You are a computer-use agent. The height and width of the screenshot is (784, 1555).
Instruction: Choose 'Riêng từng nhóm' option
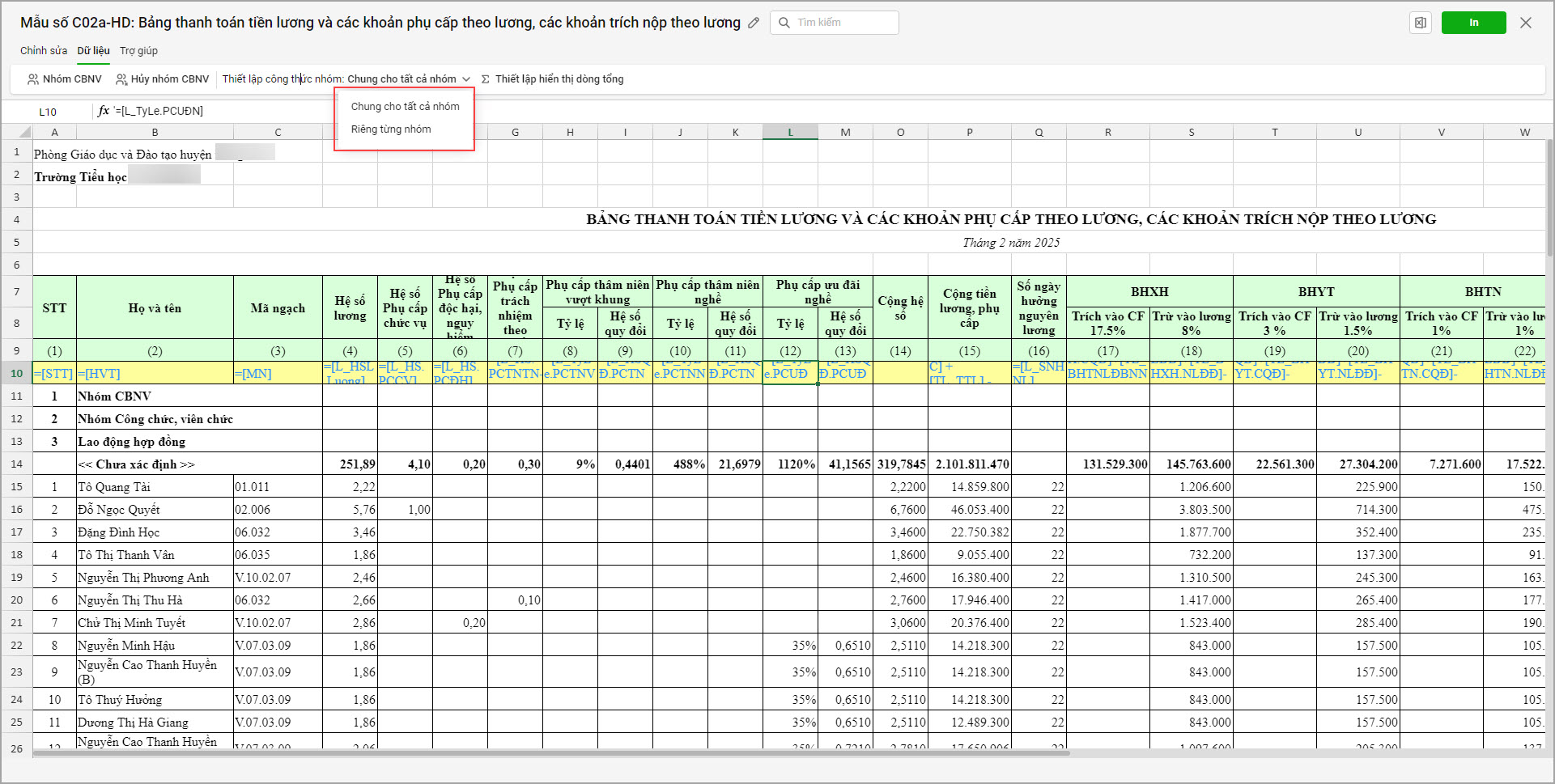pyautogui.click(x=391, y=129)
